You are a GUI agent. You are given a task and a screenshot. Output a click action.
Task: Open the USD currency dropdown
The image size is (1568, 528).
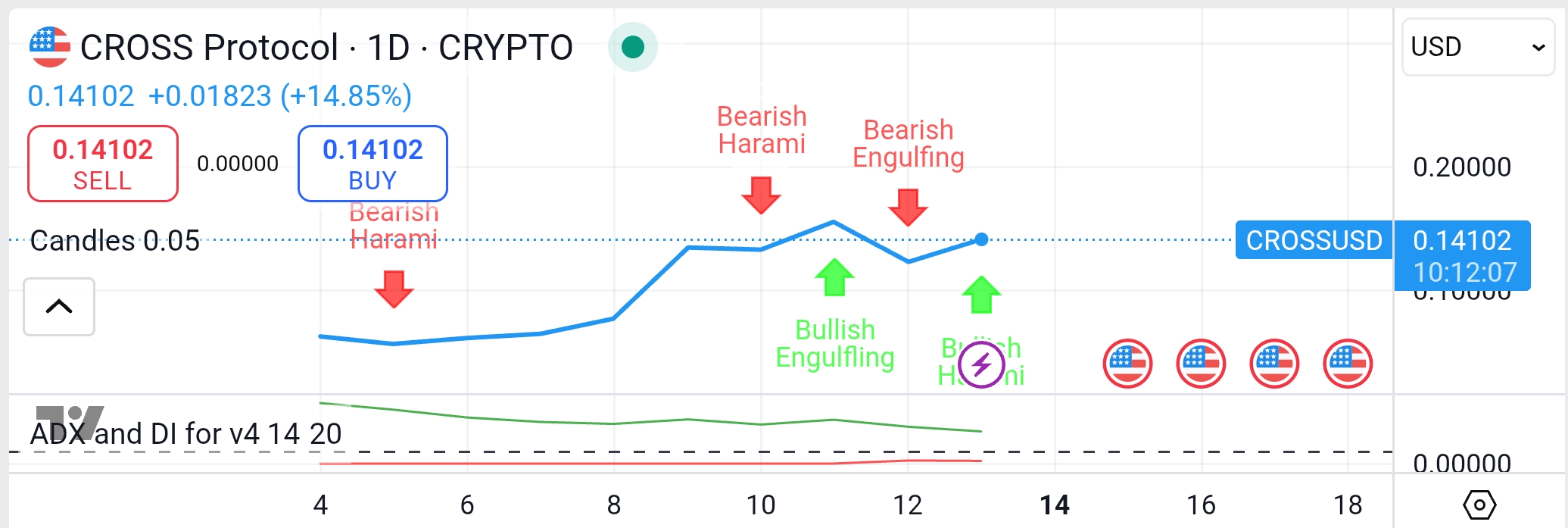tap(1477, 47)
